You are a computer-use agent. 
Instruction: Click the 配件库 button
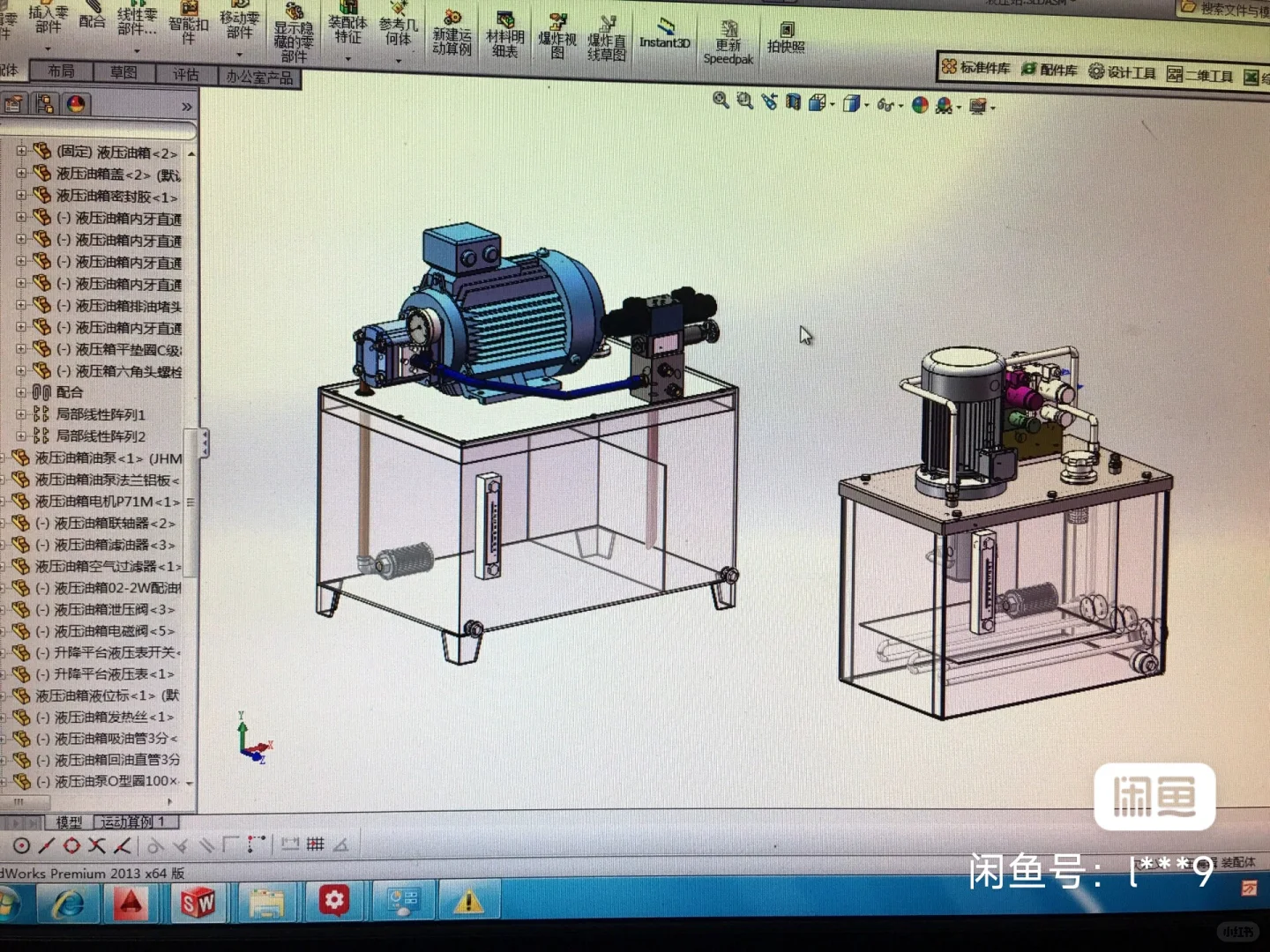[1050, 70]
